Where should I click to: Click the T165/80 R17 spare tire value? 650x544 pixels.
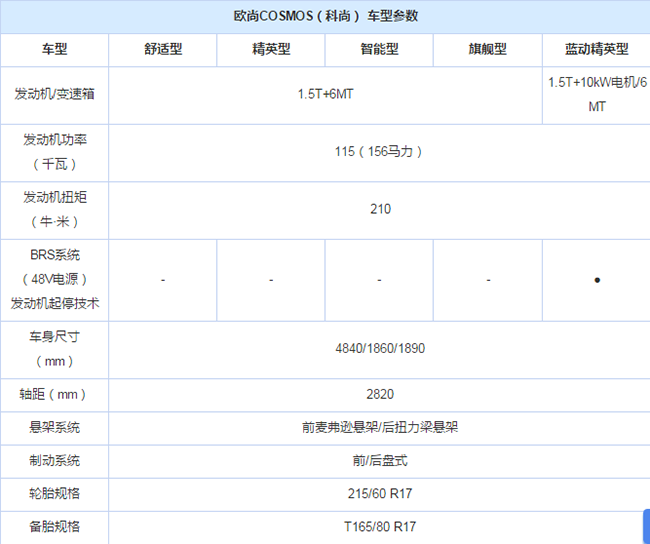coord(380,527)
